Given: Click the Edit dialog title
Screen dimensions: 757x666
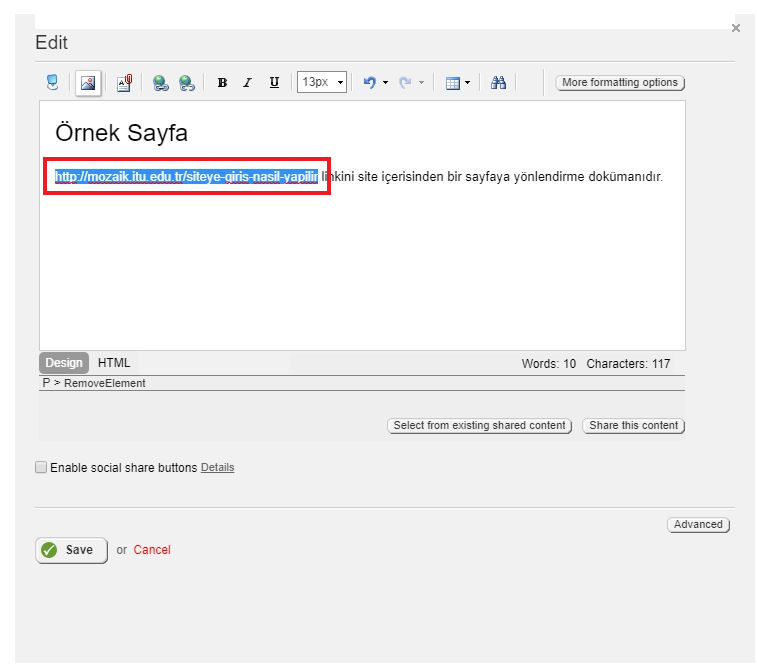Looking at the screenshot, I should [51, 42].
